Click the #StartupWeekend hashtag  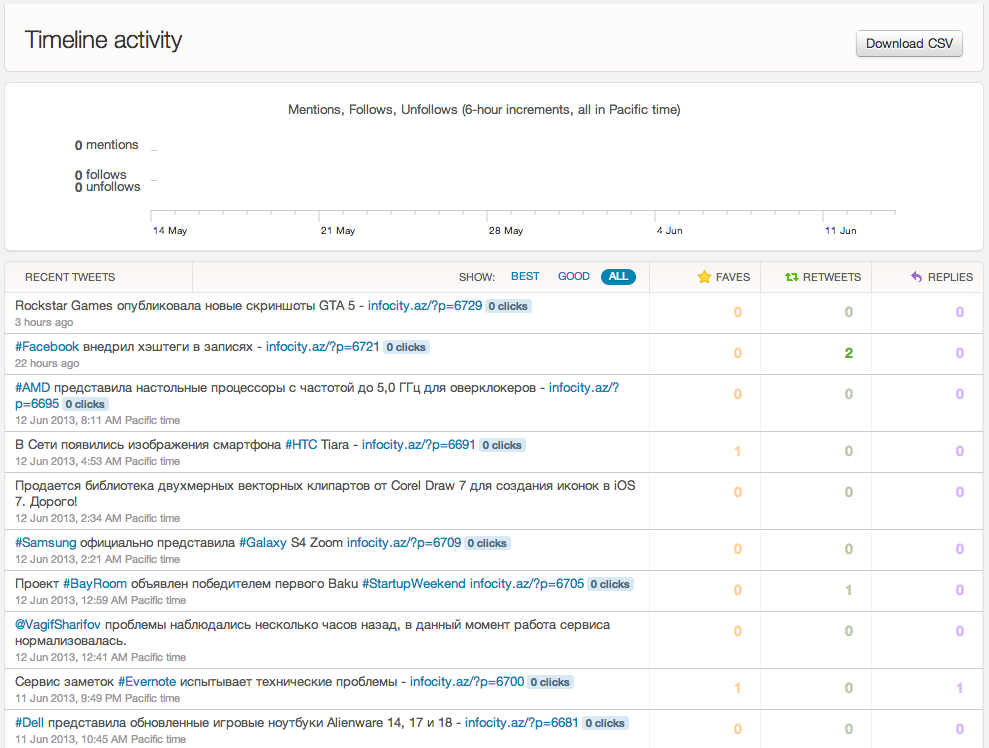[x=414, y=583]
